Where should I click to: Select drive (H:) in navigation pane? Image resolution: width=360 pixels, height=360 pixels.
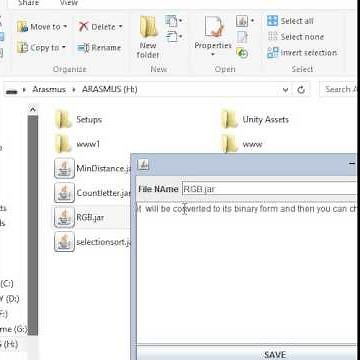click(9, 344)
